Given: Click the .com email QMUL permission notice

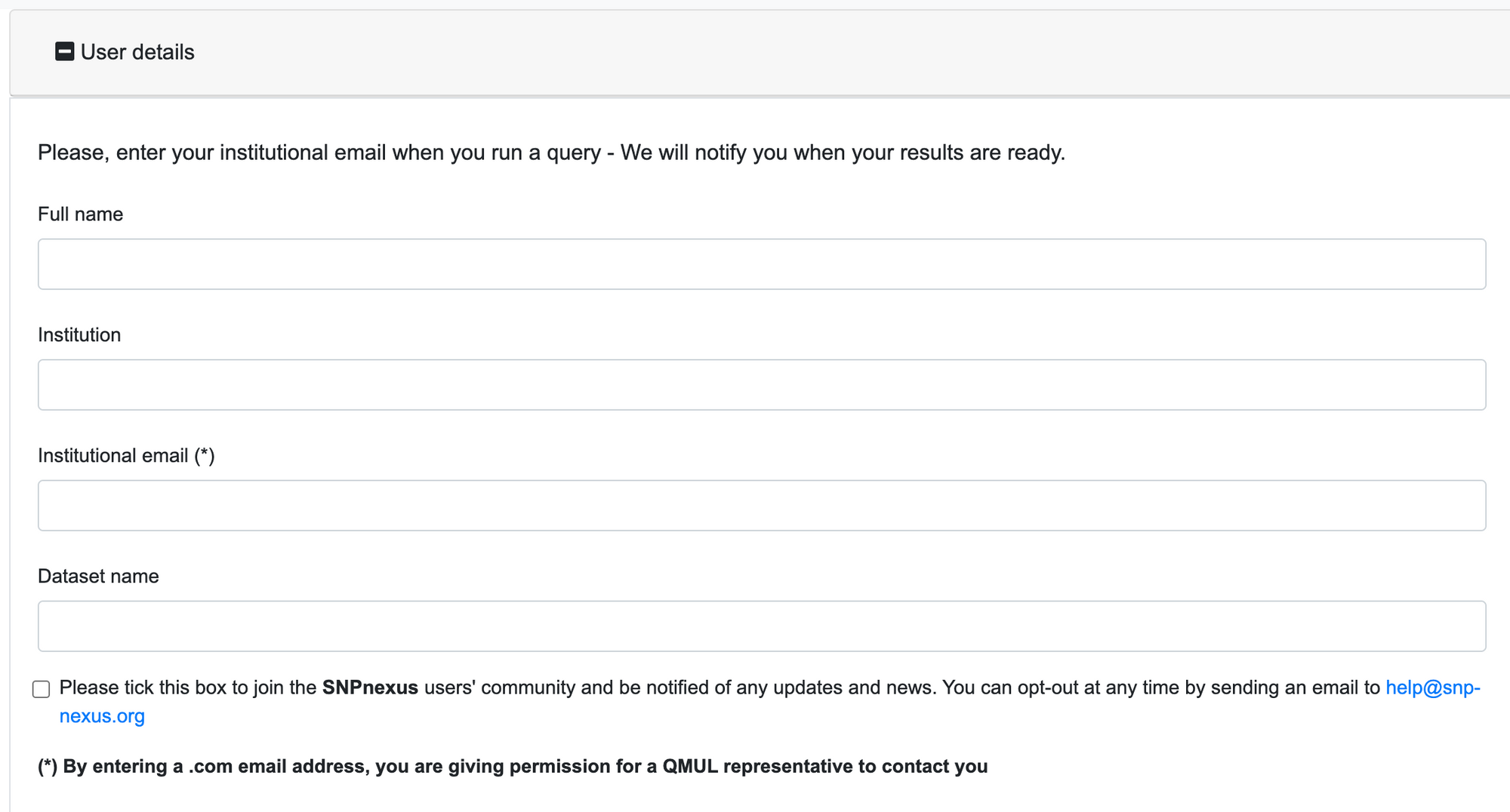Looking at the screenshot, I should coord(513,767).
